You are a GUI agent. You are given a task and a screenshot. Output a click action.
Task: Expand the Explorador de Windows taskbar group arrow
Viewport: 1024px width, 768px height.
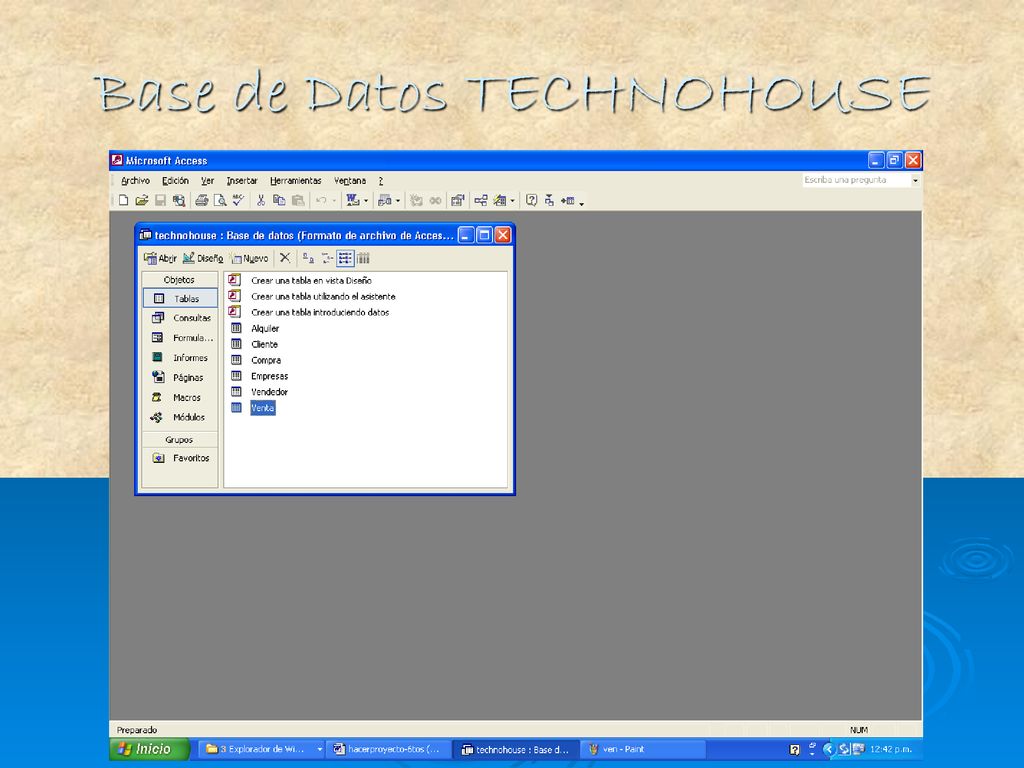319,749
